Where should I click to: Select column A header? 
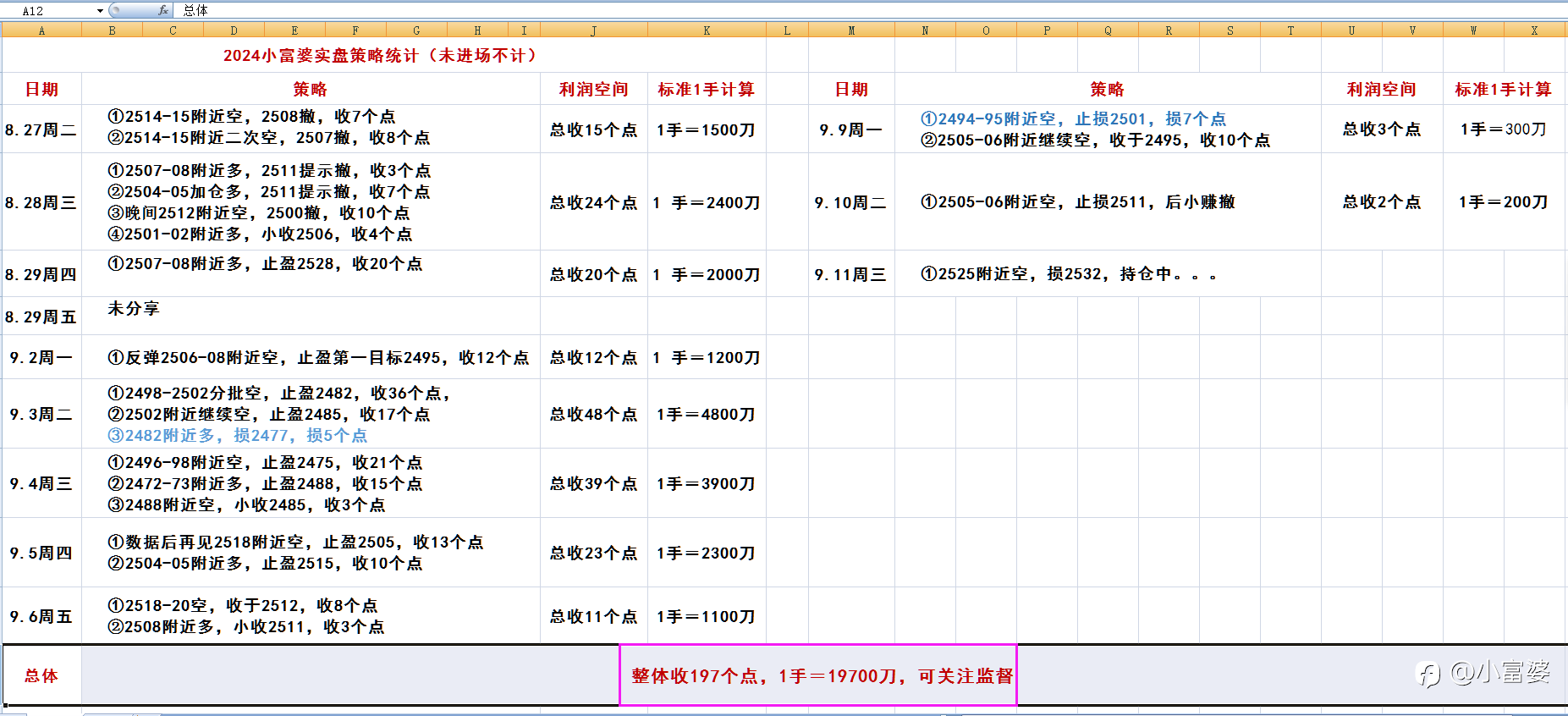41,30
